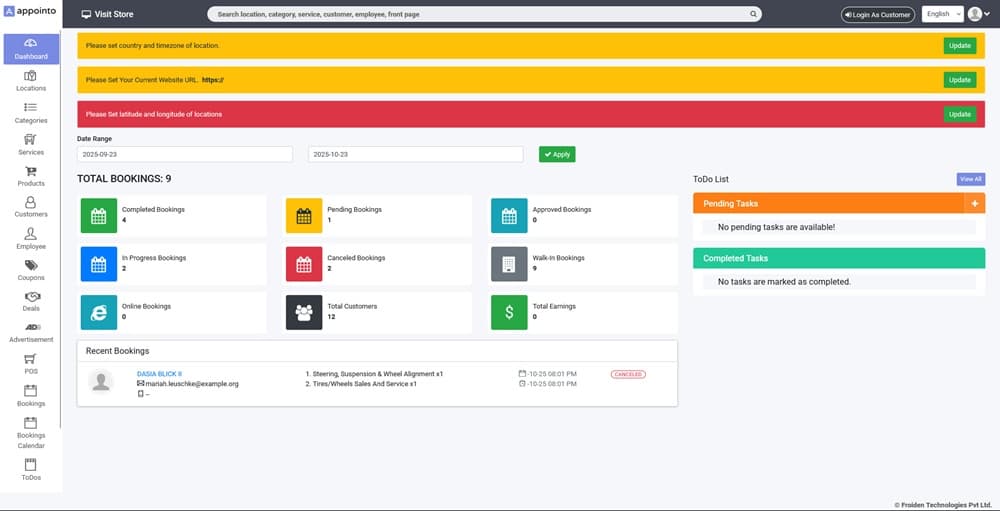Open the Bookings Calendar icon
The width and height of the screenshot is (1000, 511).
[x=30, y=423]
